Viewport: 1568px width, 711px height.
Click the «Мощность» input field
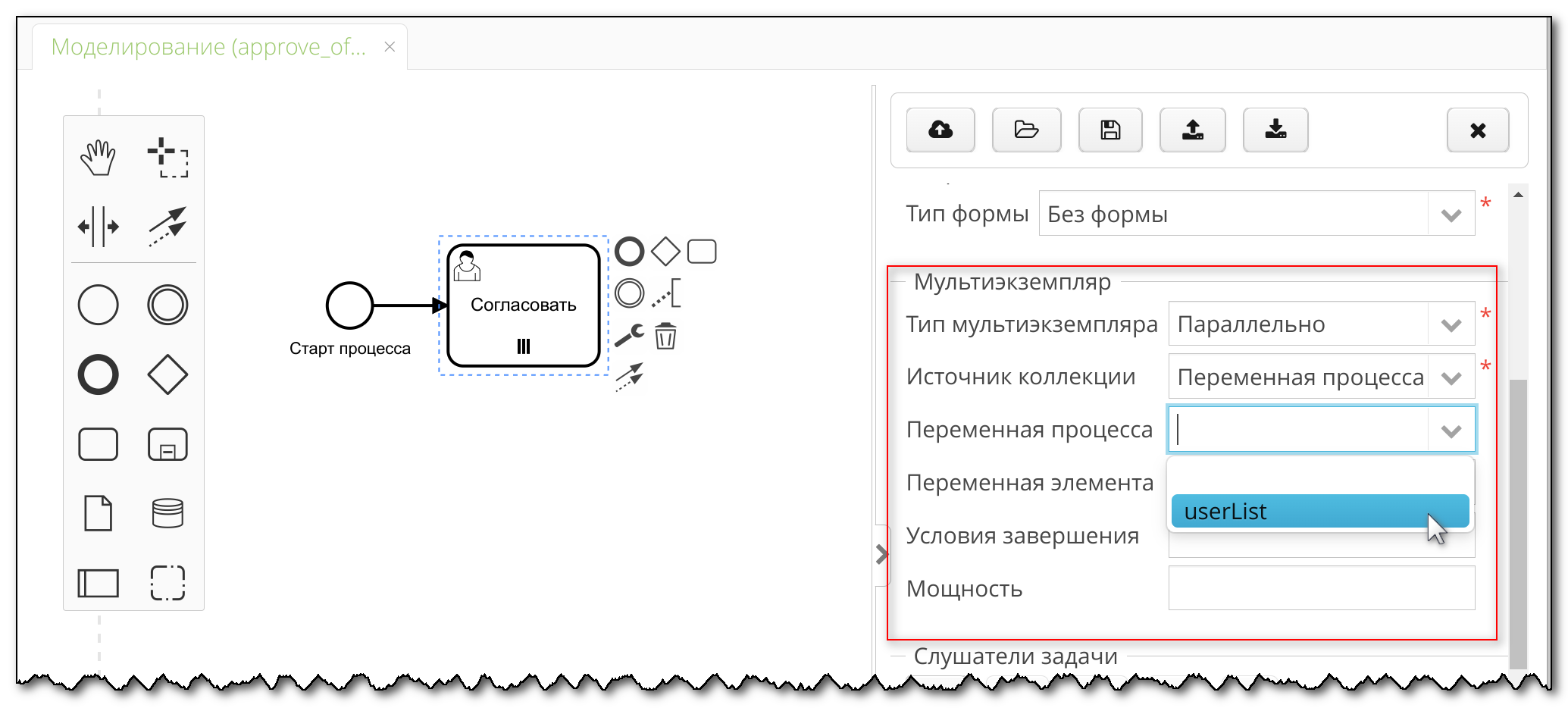[x=1322, y=588]
